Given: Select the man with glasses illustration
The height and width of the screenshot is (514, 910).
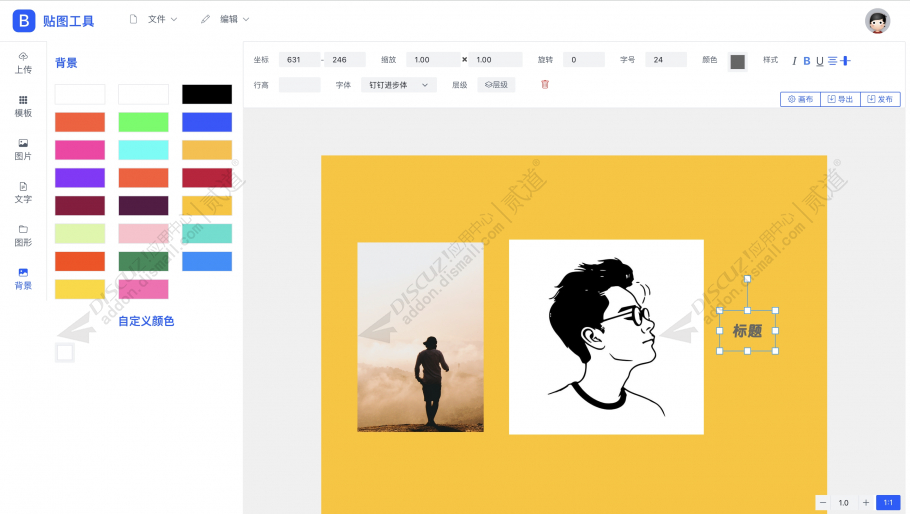Looking at the screenshot, I should (x=606, y=337).
